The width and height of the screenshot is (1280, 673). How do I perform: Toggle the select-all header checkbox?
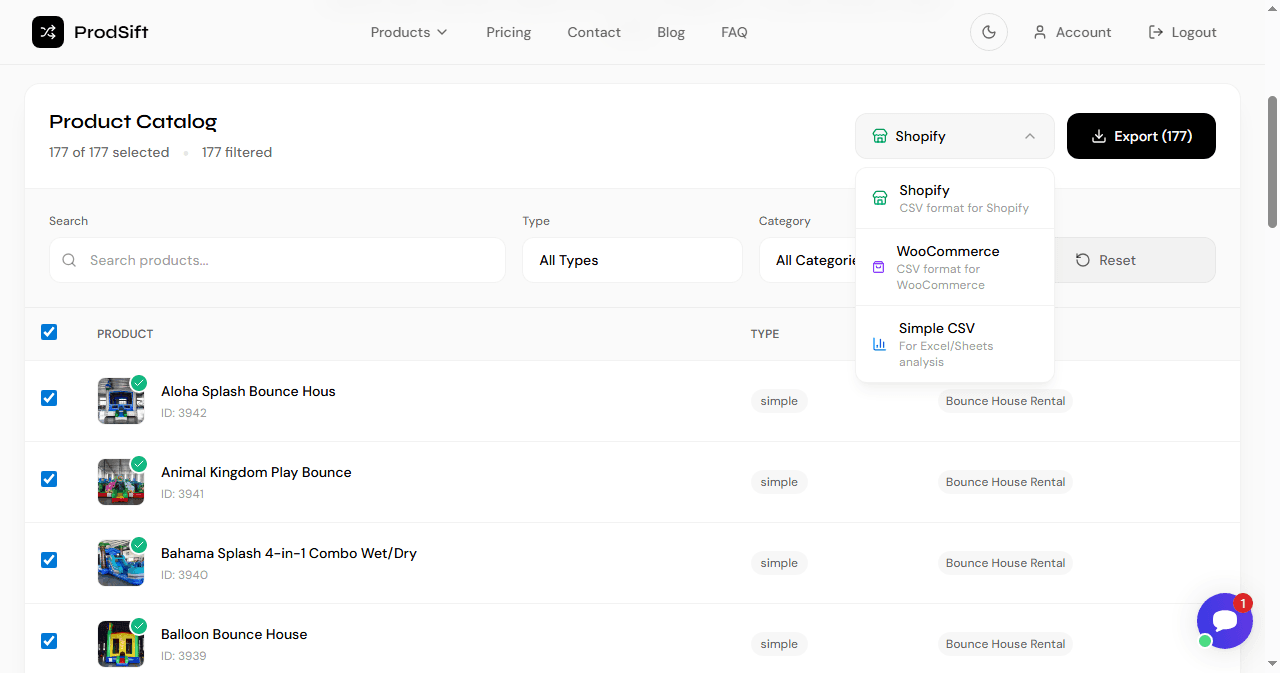49,332
